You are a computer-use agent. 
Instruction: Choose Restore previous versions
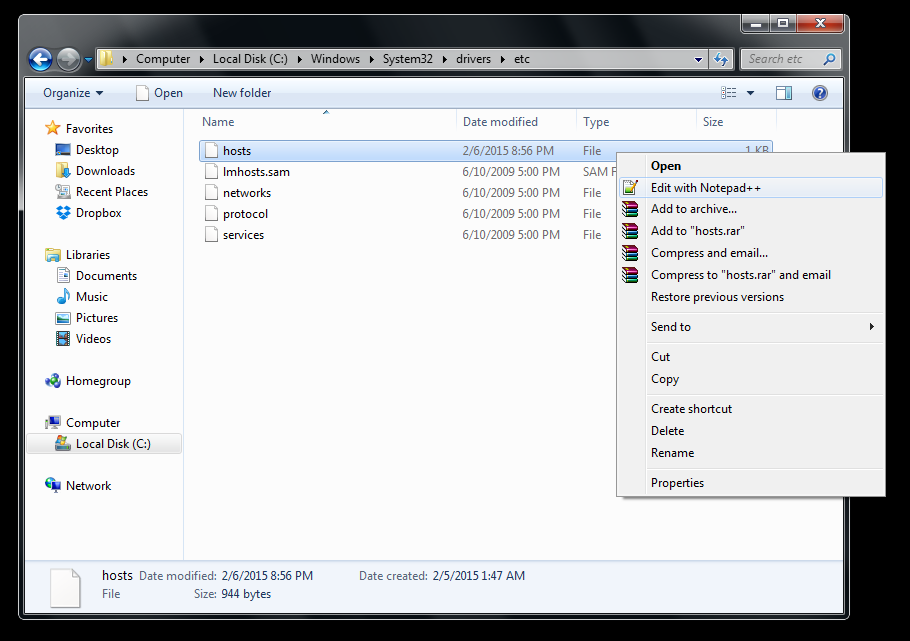pyautogui.click(x=750, y=297)
